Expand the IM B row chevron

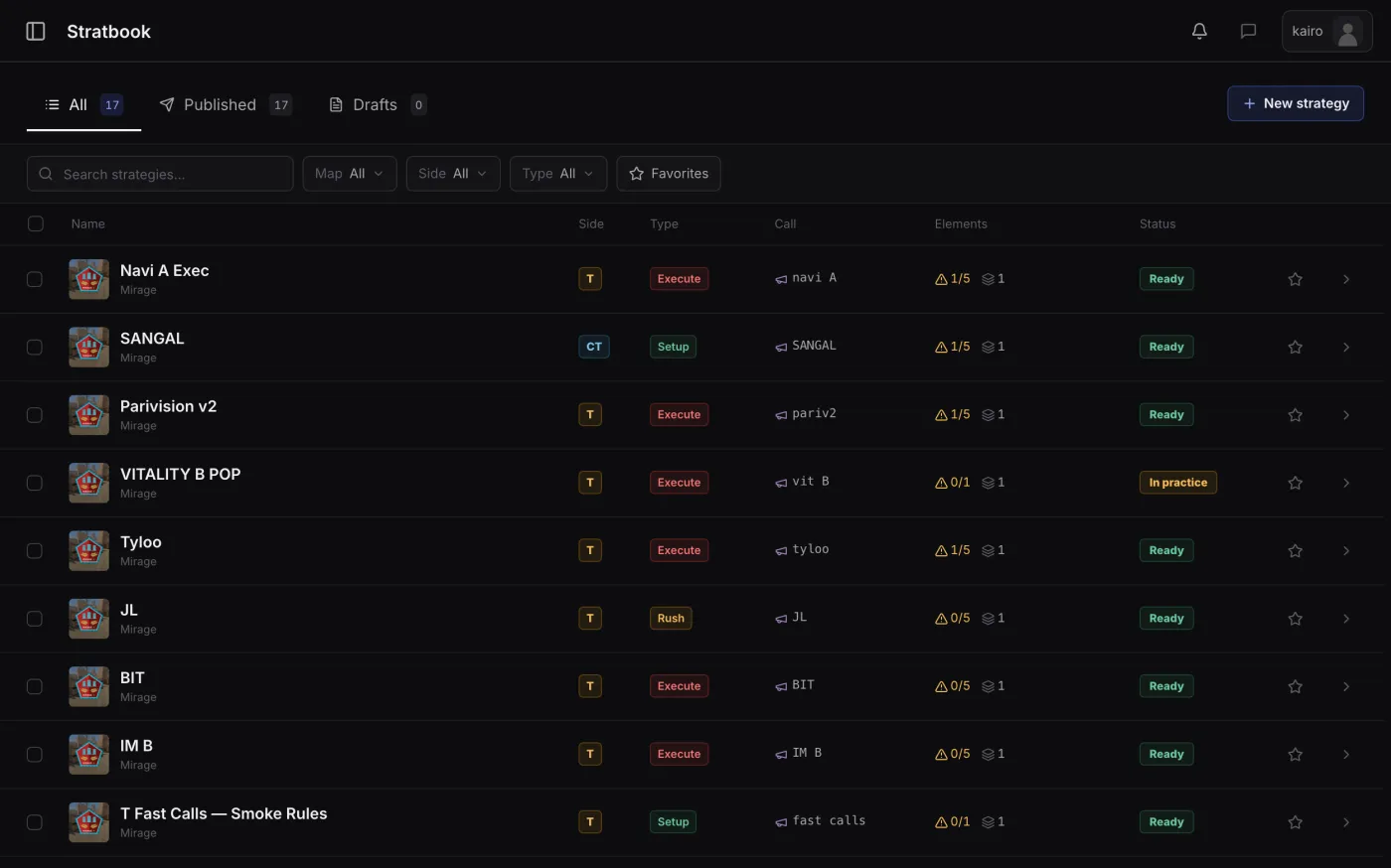tap(1346, 754)
